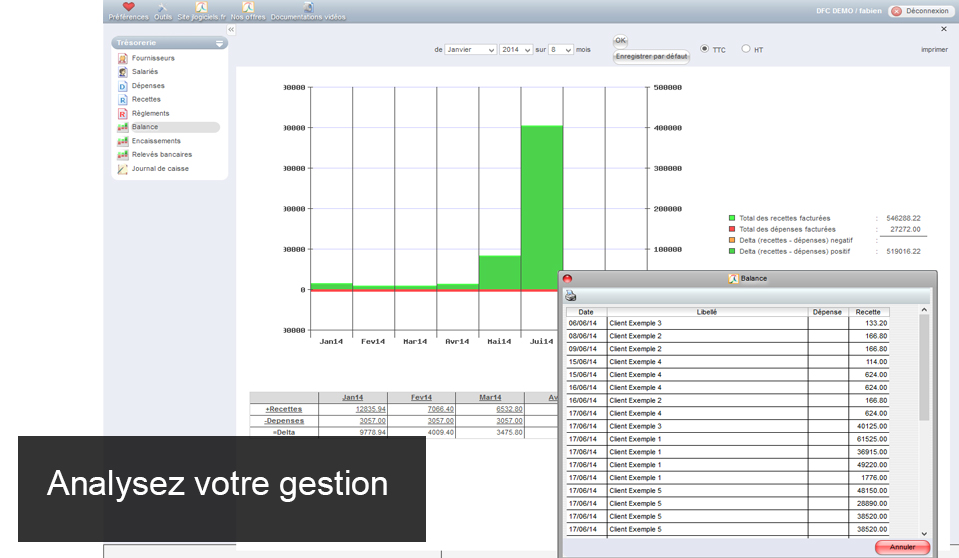Click Enregistrer par défaut button
Viewport: 959px width, 558px height.
point(651,56)
